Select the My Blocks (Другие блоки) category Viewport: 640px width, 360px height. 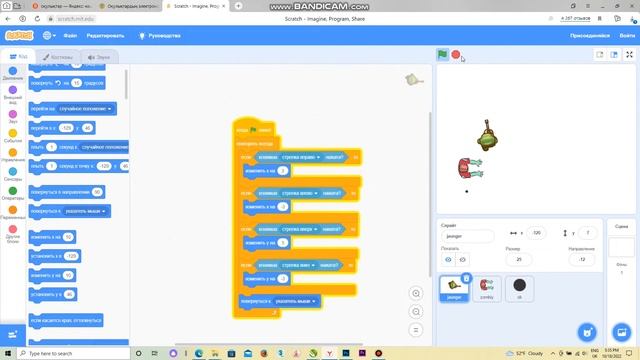click(x=13, y=234)
